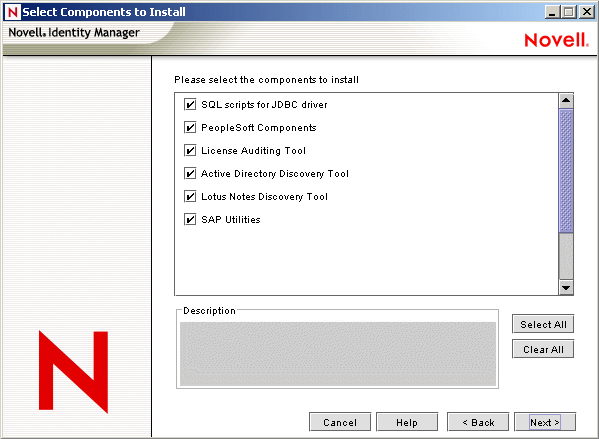Uncheck License Auditing Tool

click(190, 150)
